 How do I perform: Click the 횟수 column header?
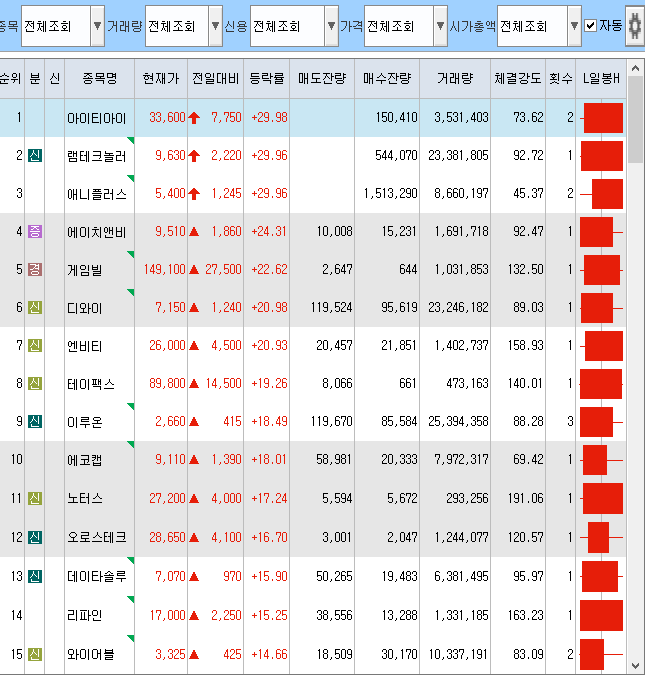560,78
